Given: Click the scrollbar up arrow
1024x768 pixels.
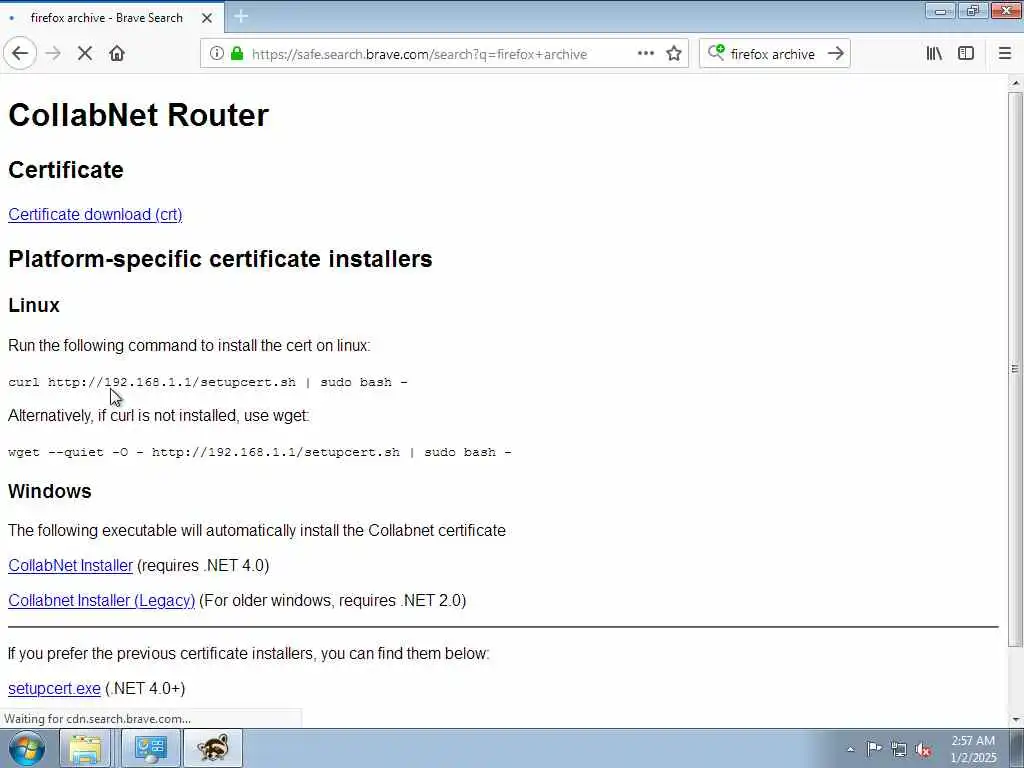Looking at the screenshot, I should (x=1015, y=83).
